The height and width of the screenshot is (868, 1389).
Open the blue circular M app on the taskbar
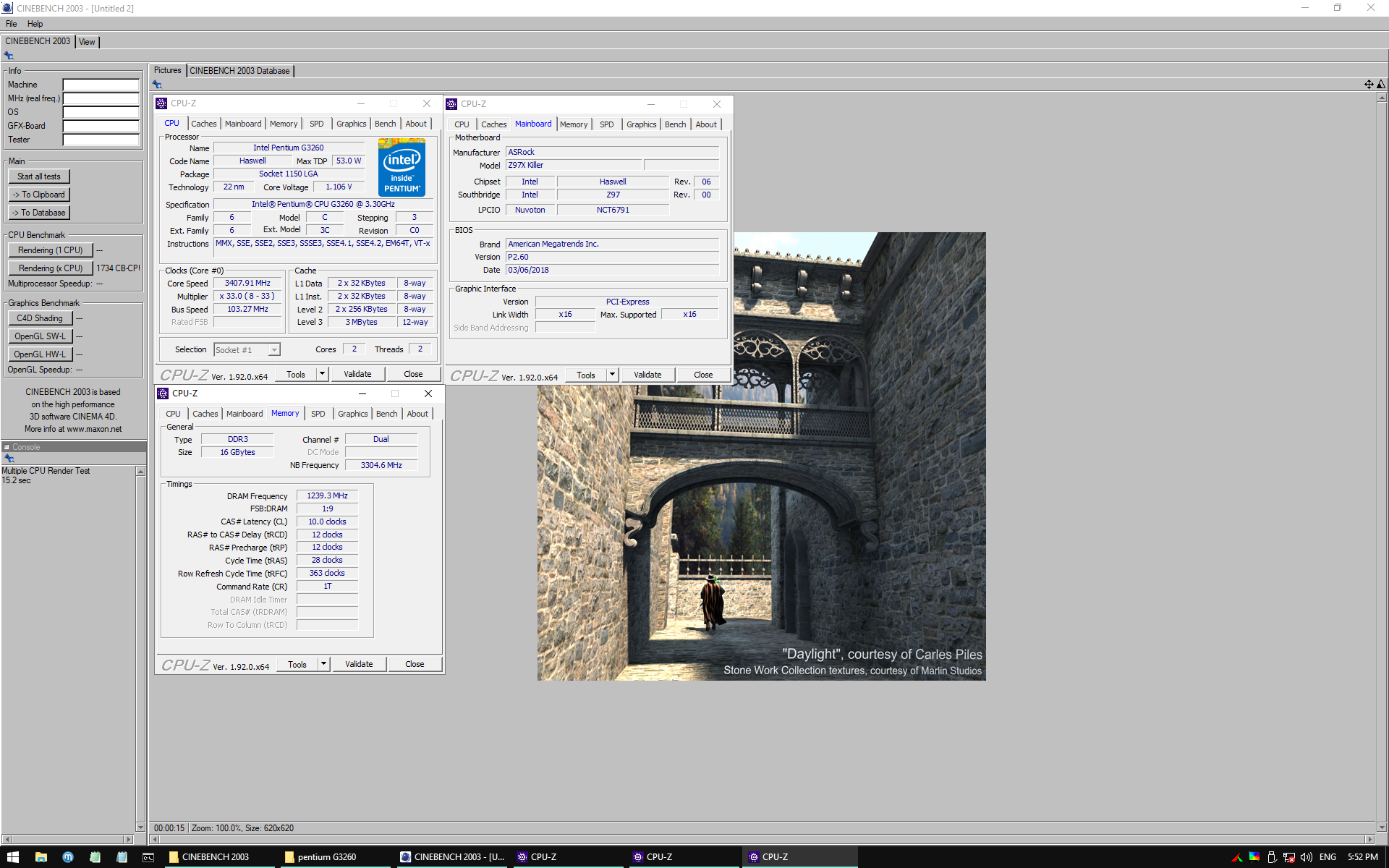pyautogui.click(x=68, y=857)
